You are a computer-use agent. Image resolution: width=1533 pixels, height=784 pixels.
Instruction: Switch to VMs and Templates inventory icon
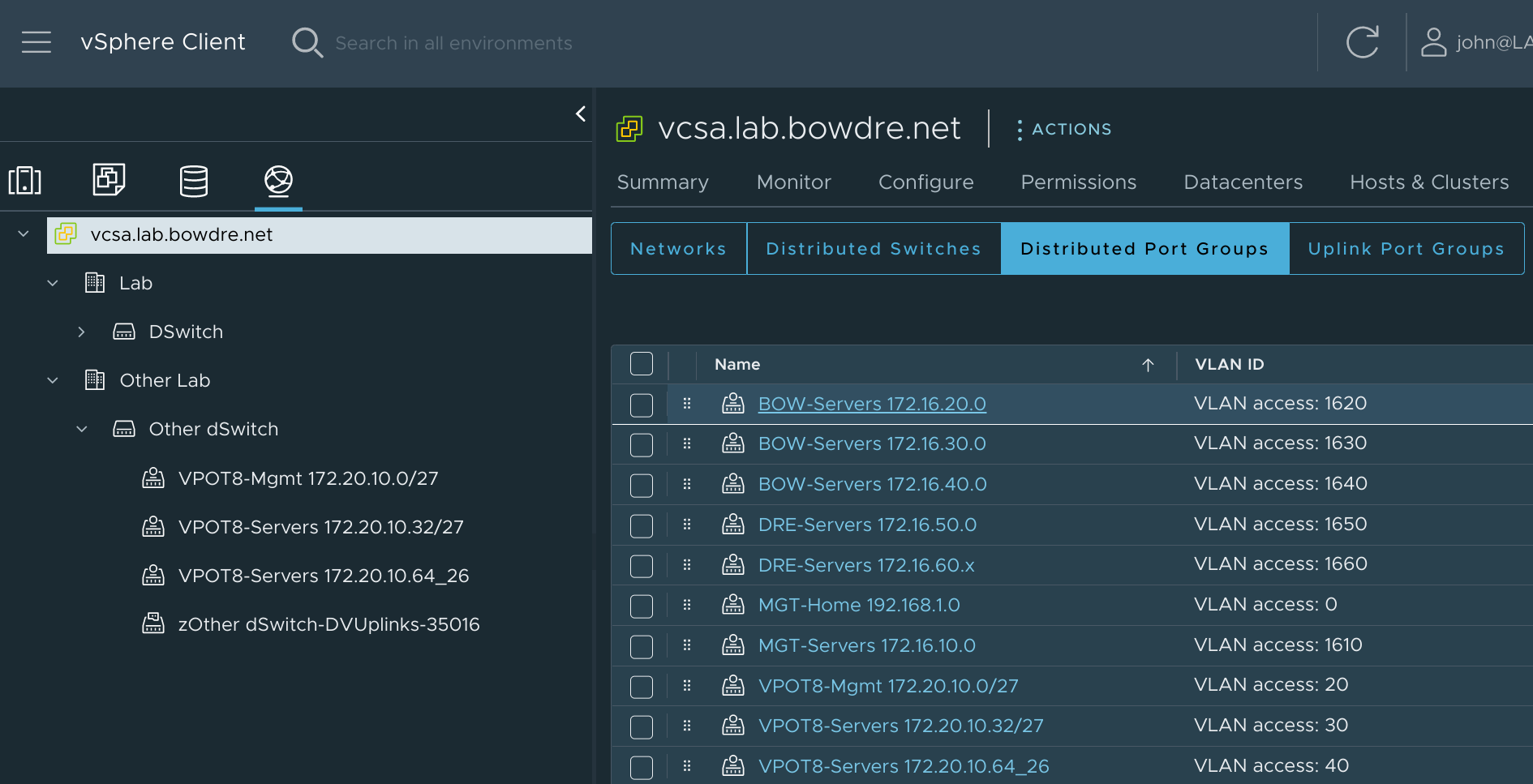click(109, 180)
